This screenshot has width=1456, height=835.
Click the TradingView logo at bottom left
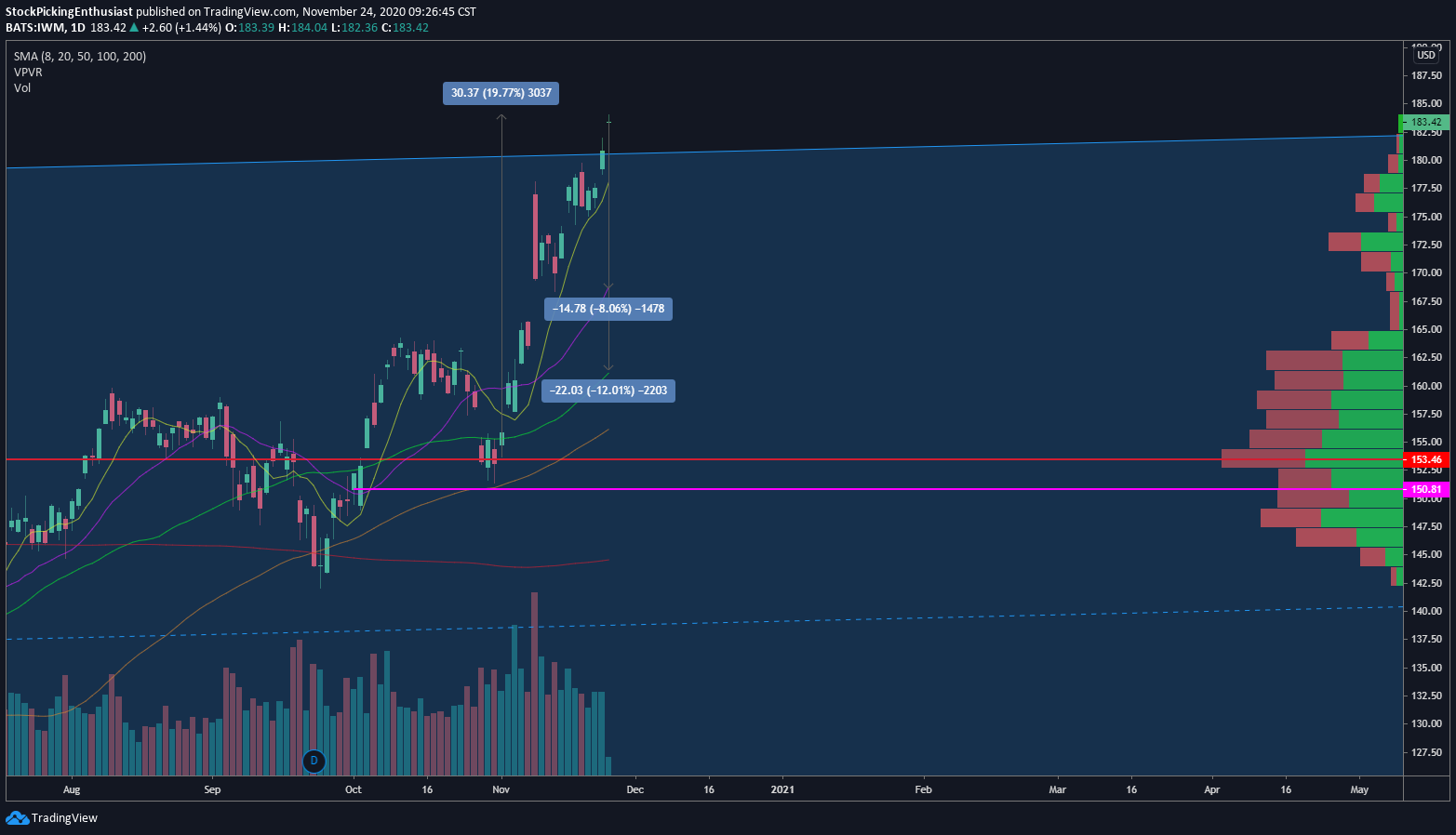pyautogui.click(x=51, y=818)
